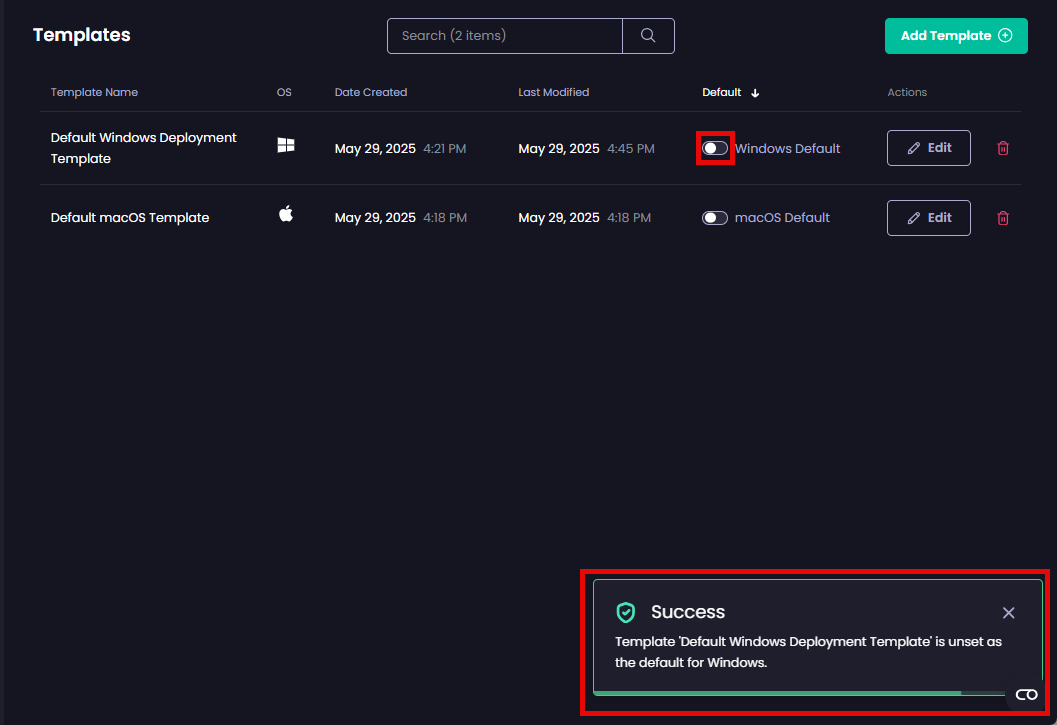Click the OS column header
This screenshot has height=725, width=1057.
(284, 92)
